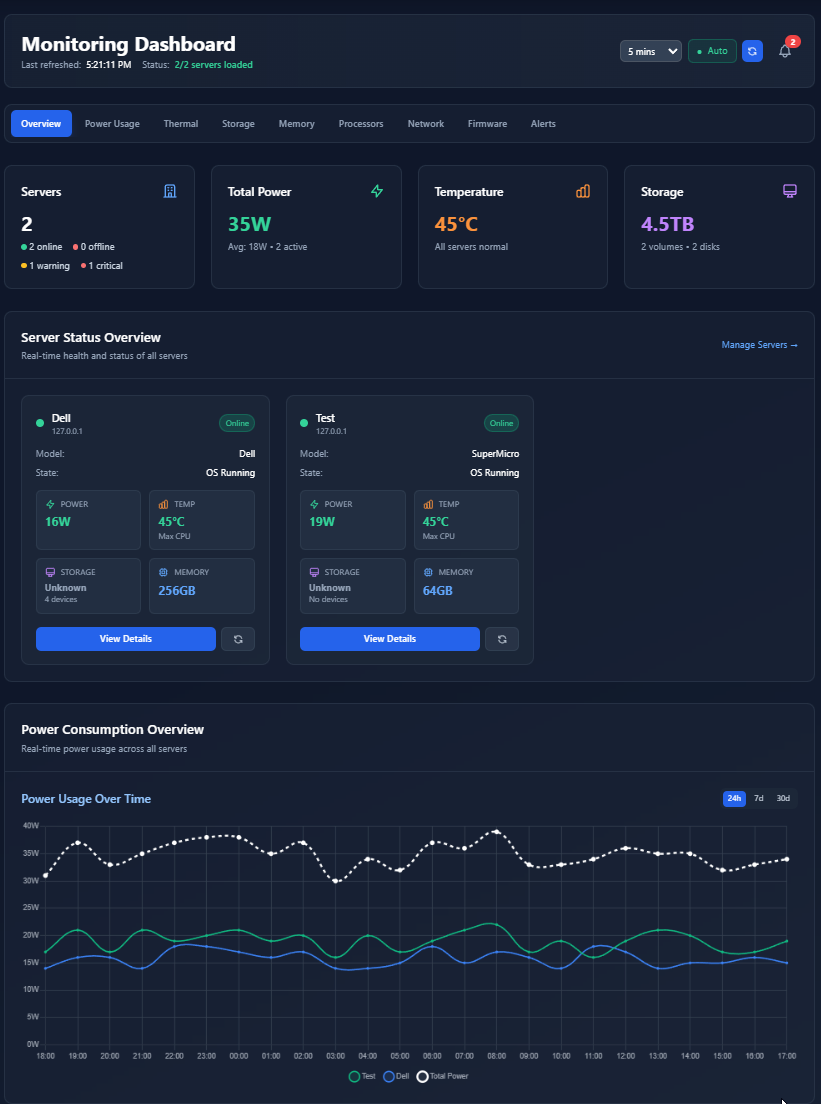Toggle the Auto refresh button

pyautogui.click(x=712, y=51)
